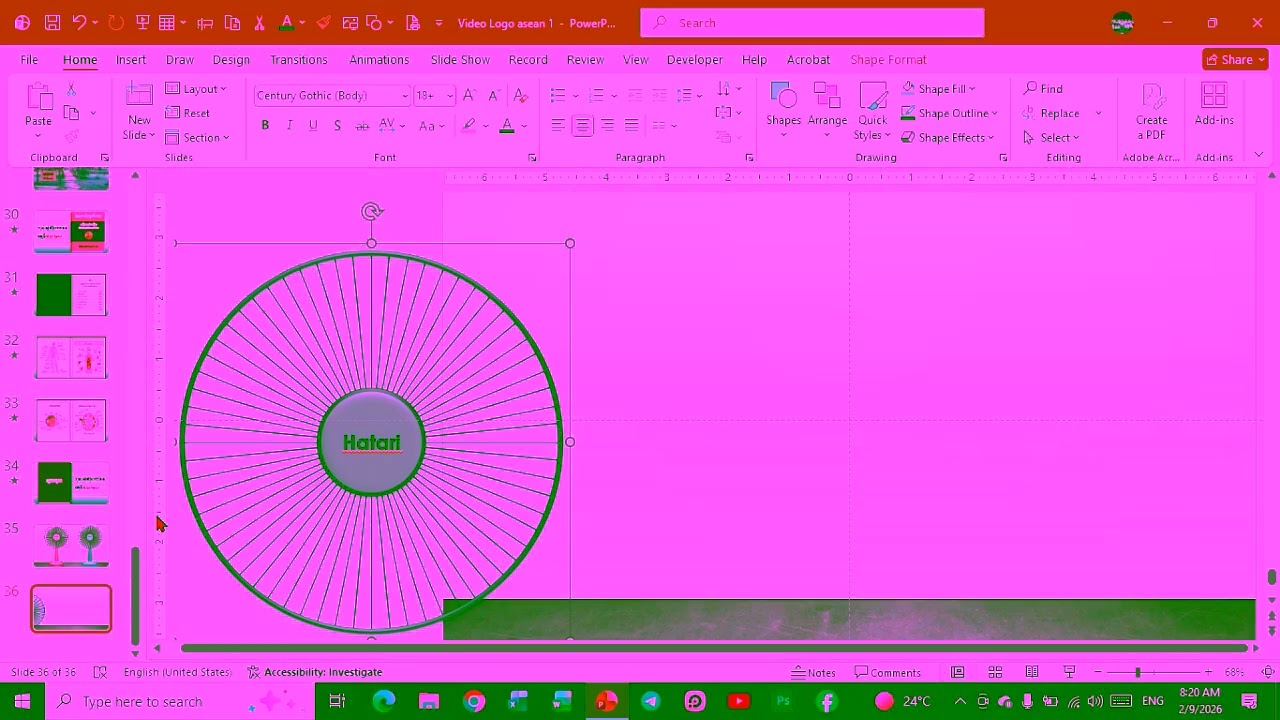Viewport: 1280px width, 720px height.
Task: Open Quick Styles gallery
Action: [x=872, y=111]
